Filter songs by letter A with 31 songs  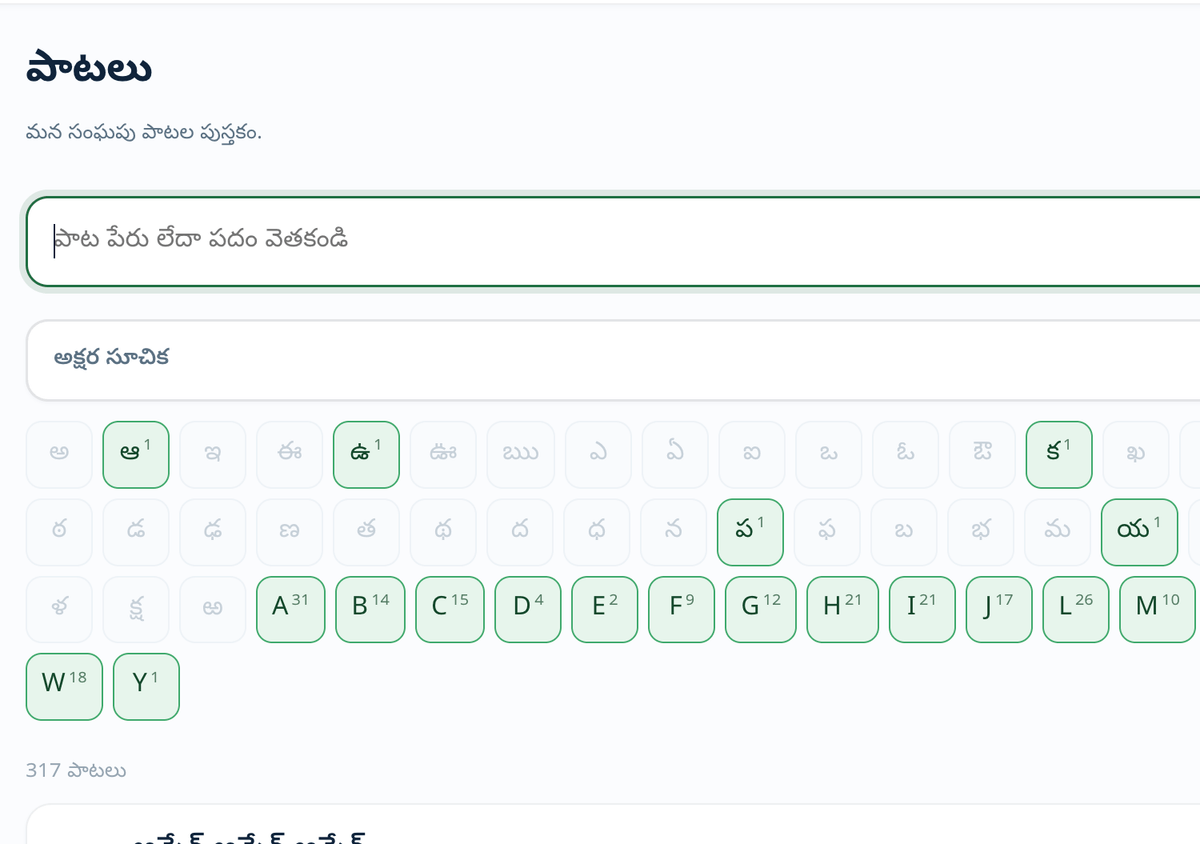[291, 609]
